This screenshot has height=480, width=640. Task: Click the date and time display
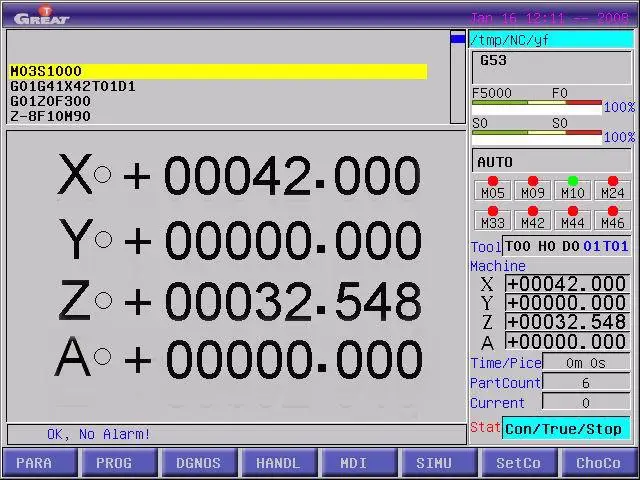[x=549, y=18]
